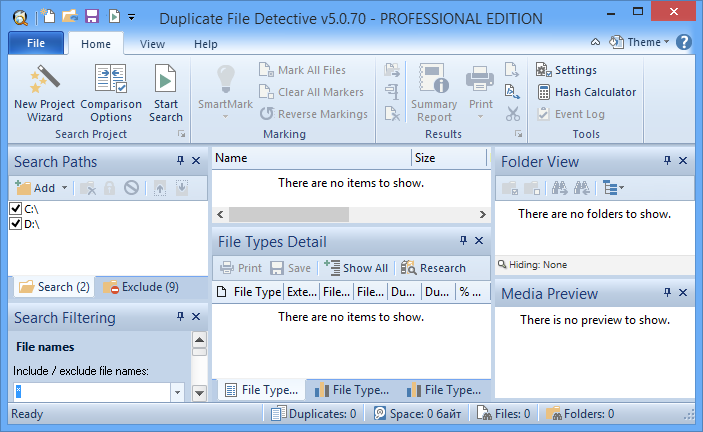This screenshot has width=703, height=432.
Task: Close the Search Paths panel
Action: pos(196,160)
